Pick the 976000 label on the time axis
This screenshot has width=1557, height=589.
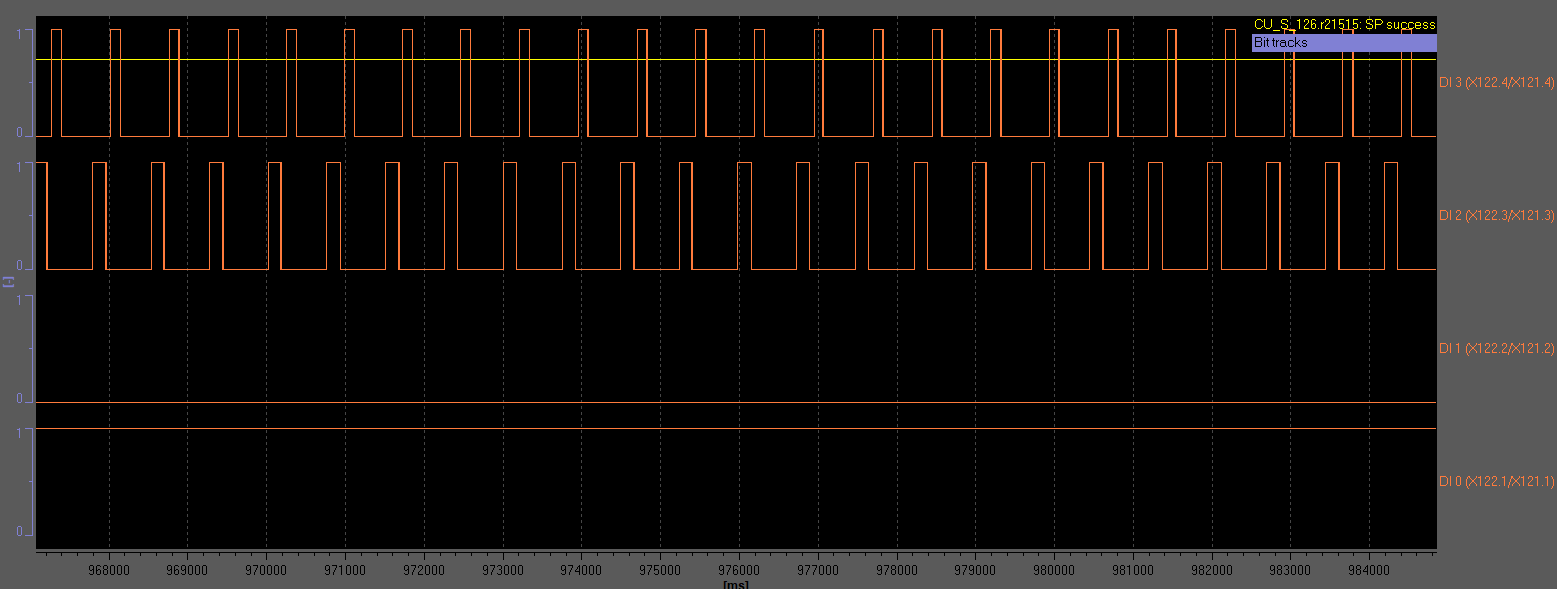[739, 569]
